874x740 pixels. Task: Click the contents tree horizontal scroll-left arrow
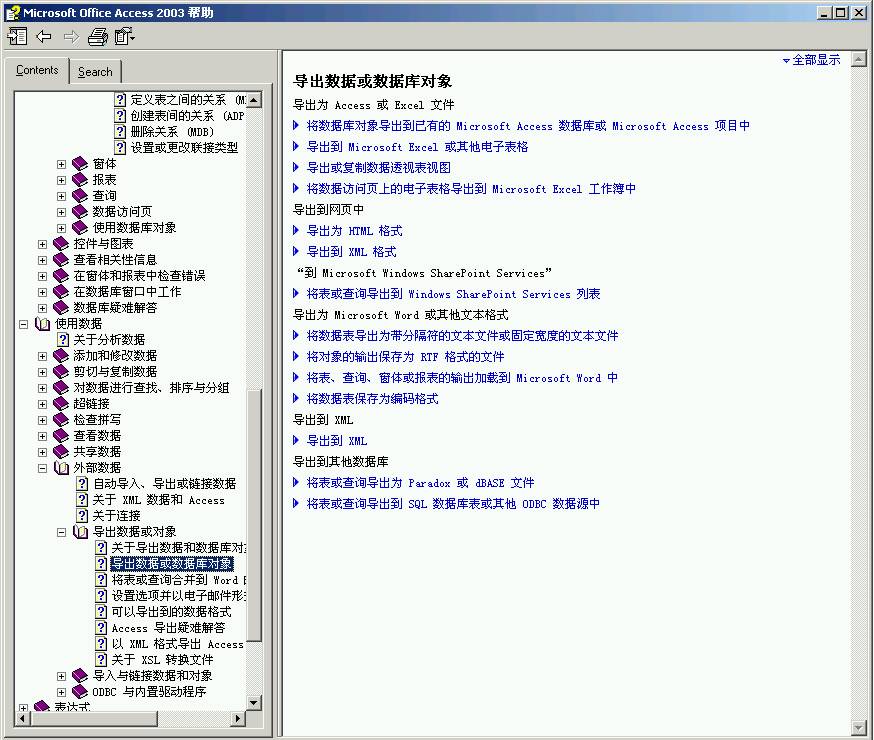tap(22, 719)
